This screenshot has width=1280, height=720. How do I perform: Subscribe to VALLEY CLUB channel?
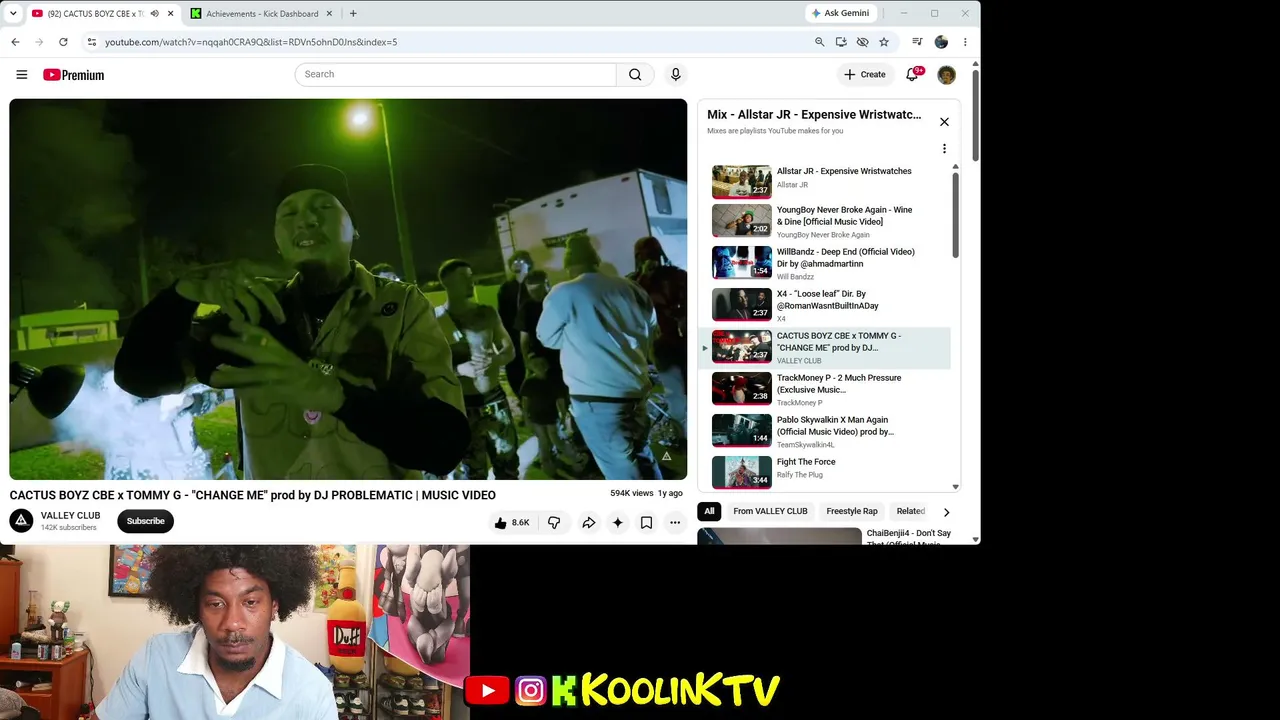145,521
